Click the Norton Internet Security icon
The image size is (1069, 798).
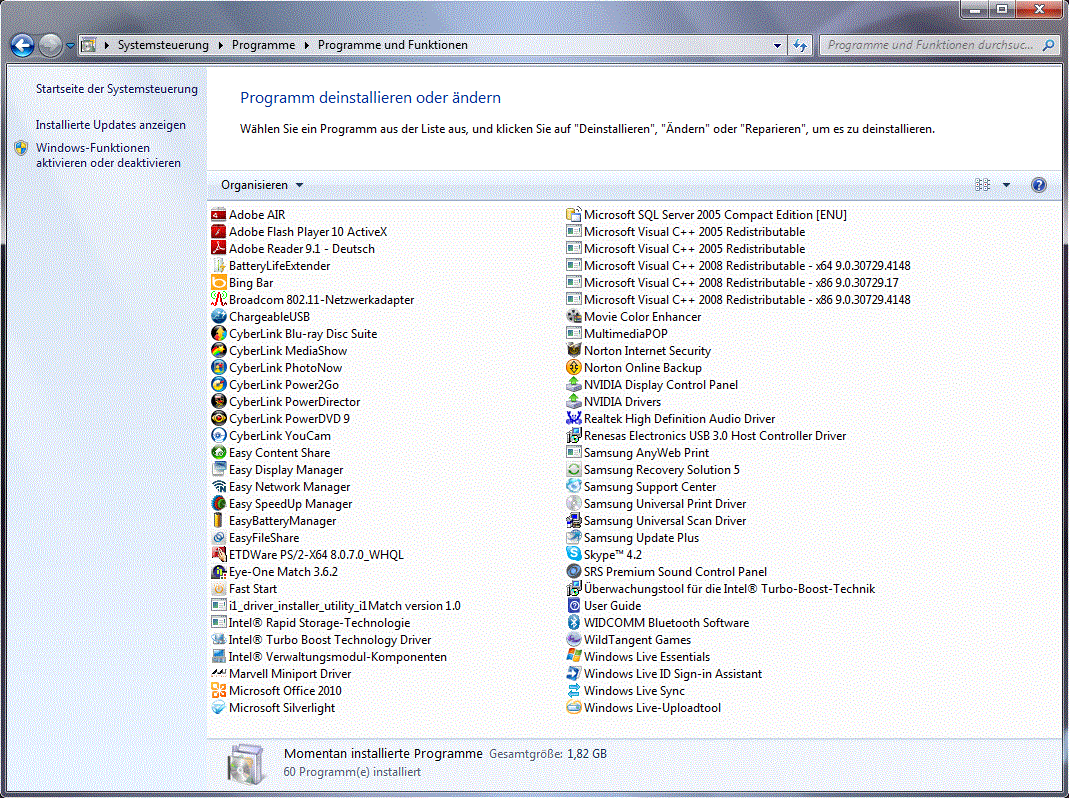(574, 351)
